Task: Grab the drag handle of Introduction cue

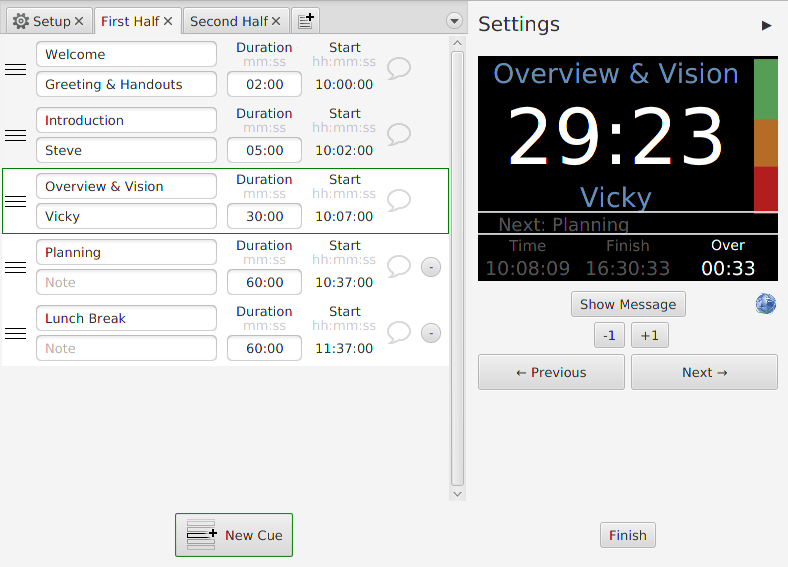Action: tap(16, 135)
